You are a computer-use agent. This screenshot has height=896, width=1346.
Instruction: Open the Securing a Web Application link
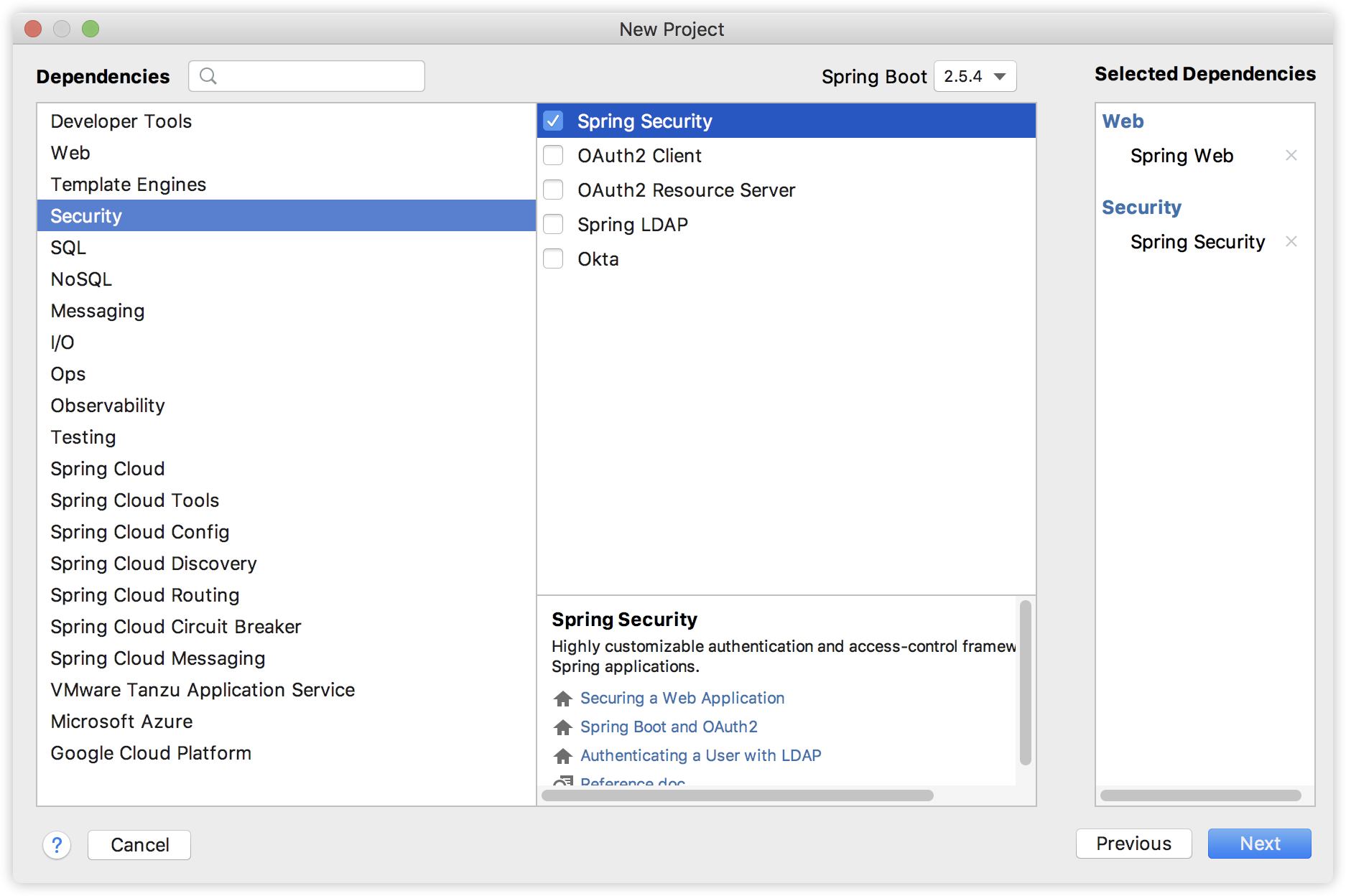click(682, 698)
